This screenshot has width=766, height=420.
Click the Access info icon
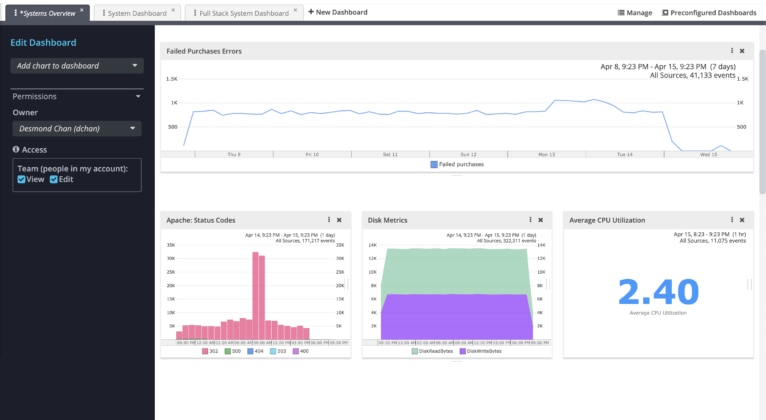(x=16, y=149)
